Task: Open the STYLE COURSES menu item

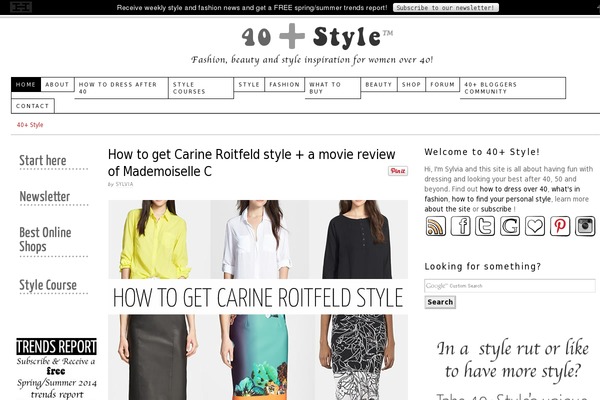Action: pos(201,88)
